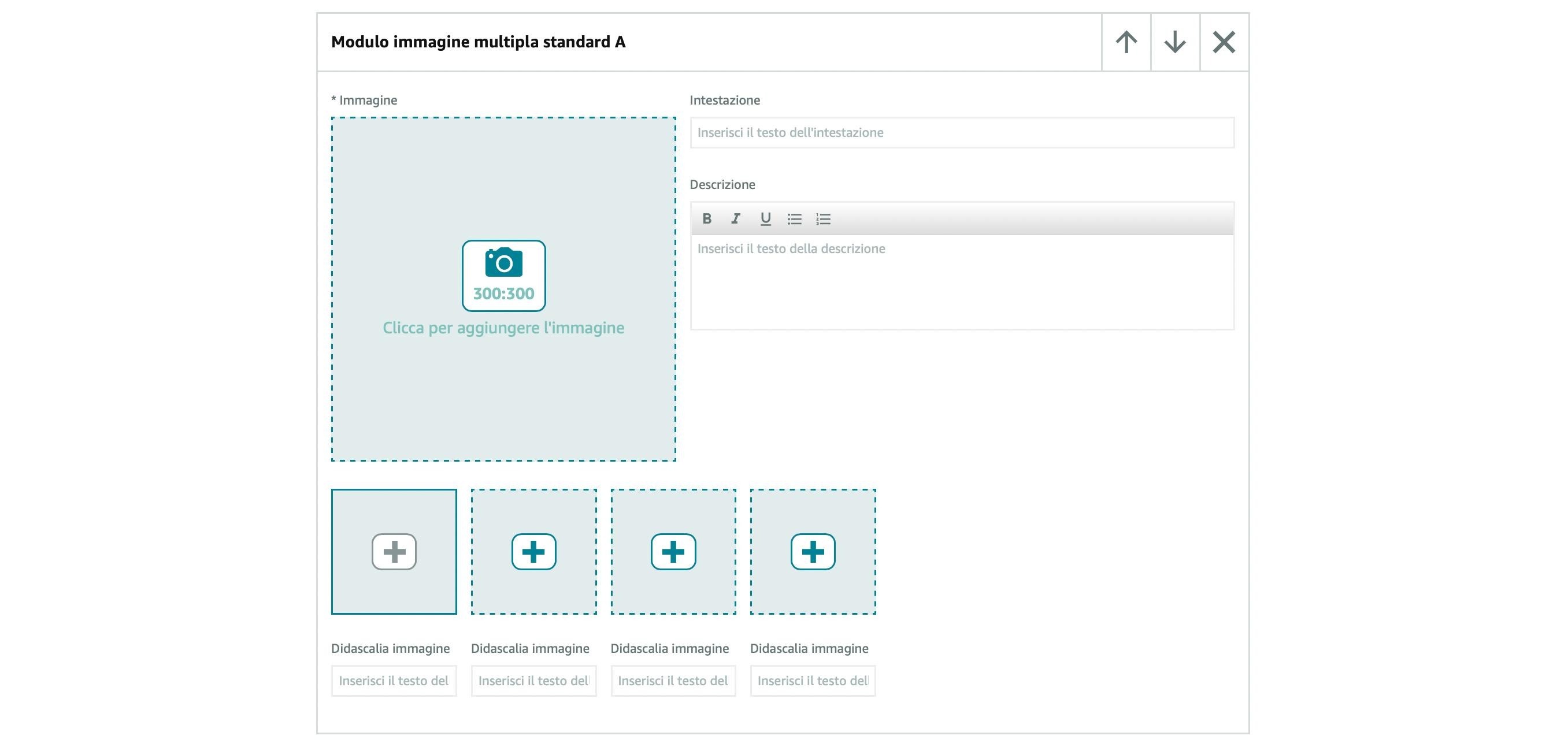Move the module down with the arrow

[1175, 42]
